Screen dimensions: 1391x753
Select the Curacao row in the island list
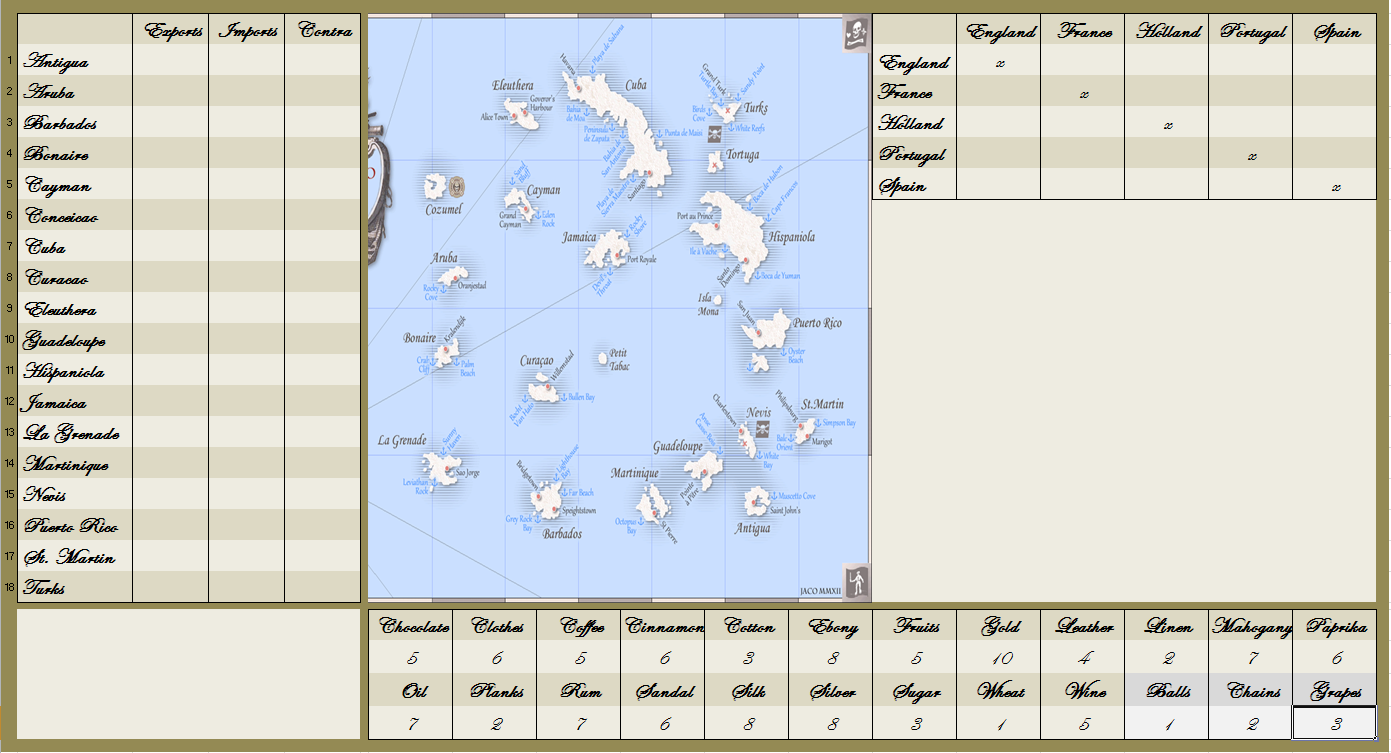click(189, 278)
